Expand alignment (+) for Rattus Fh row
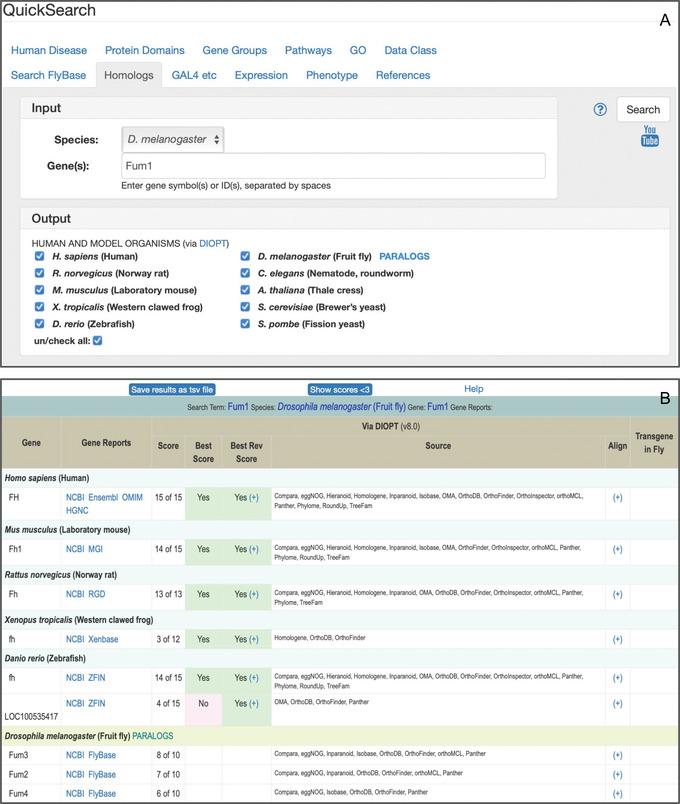This screenshot has width=680, height=804. 617,594
